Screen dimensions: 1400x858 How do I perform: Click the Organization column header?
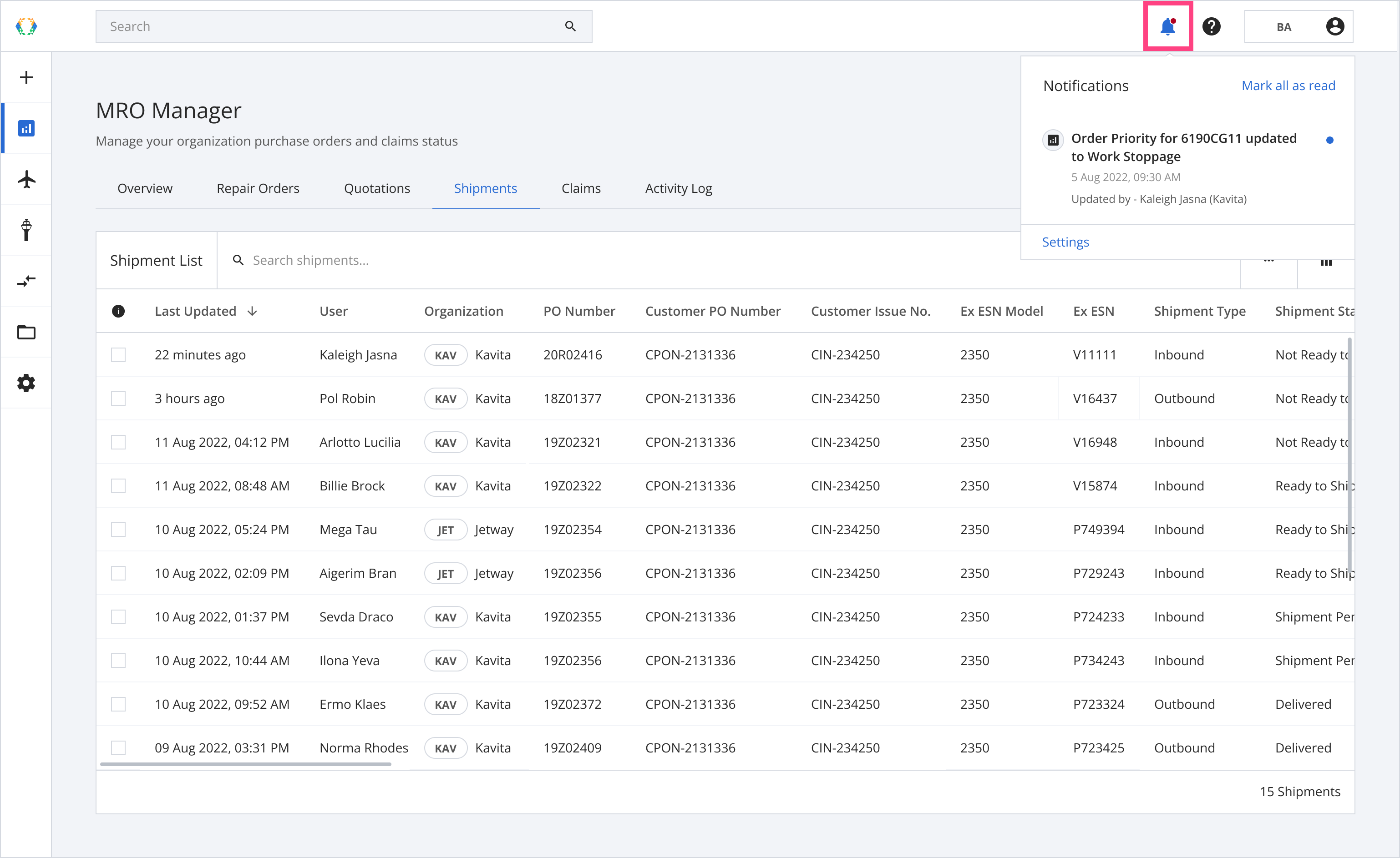tap(464, 311)
